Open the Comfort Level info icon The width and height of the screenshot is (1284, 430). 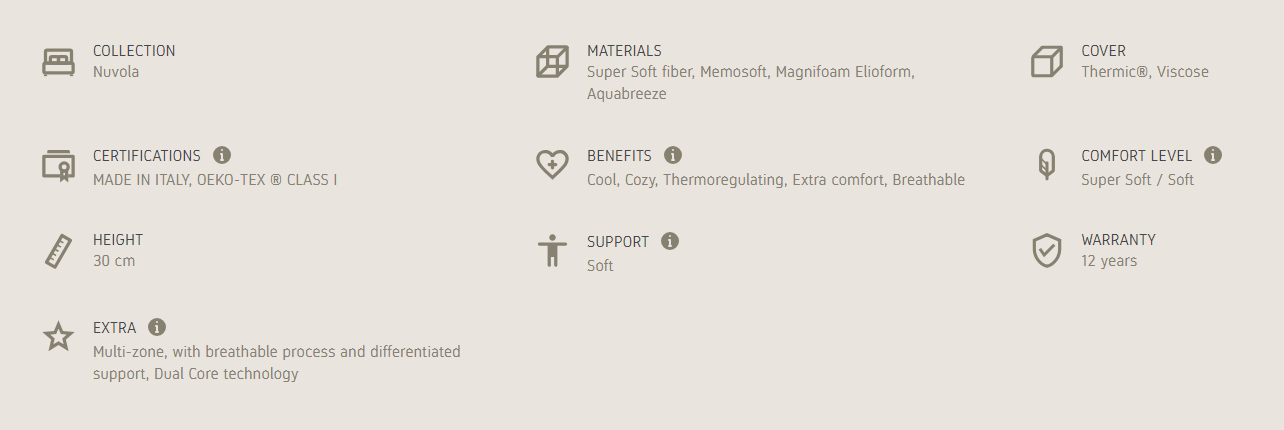point(1213,155)
